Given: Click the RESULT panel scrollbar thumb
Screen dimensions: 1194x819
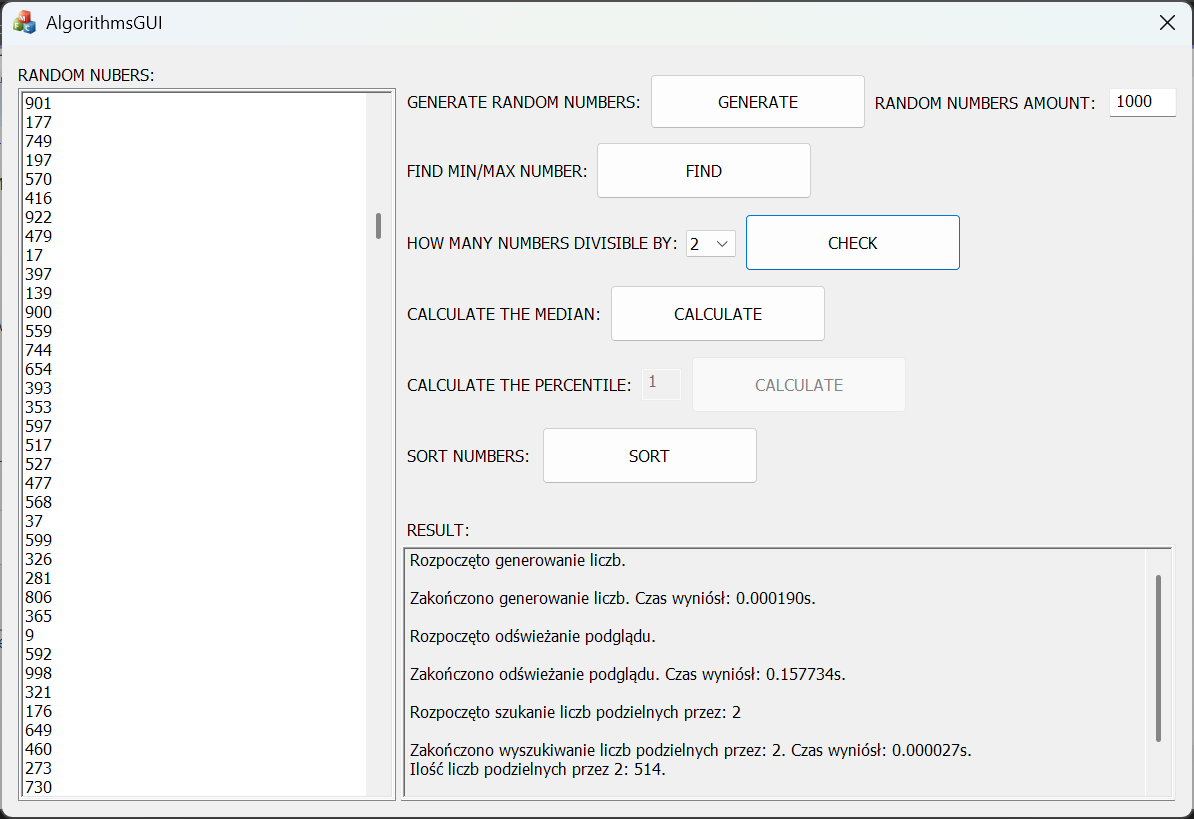Looking at the screenshot, I should coord(1158,657).
